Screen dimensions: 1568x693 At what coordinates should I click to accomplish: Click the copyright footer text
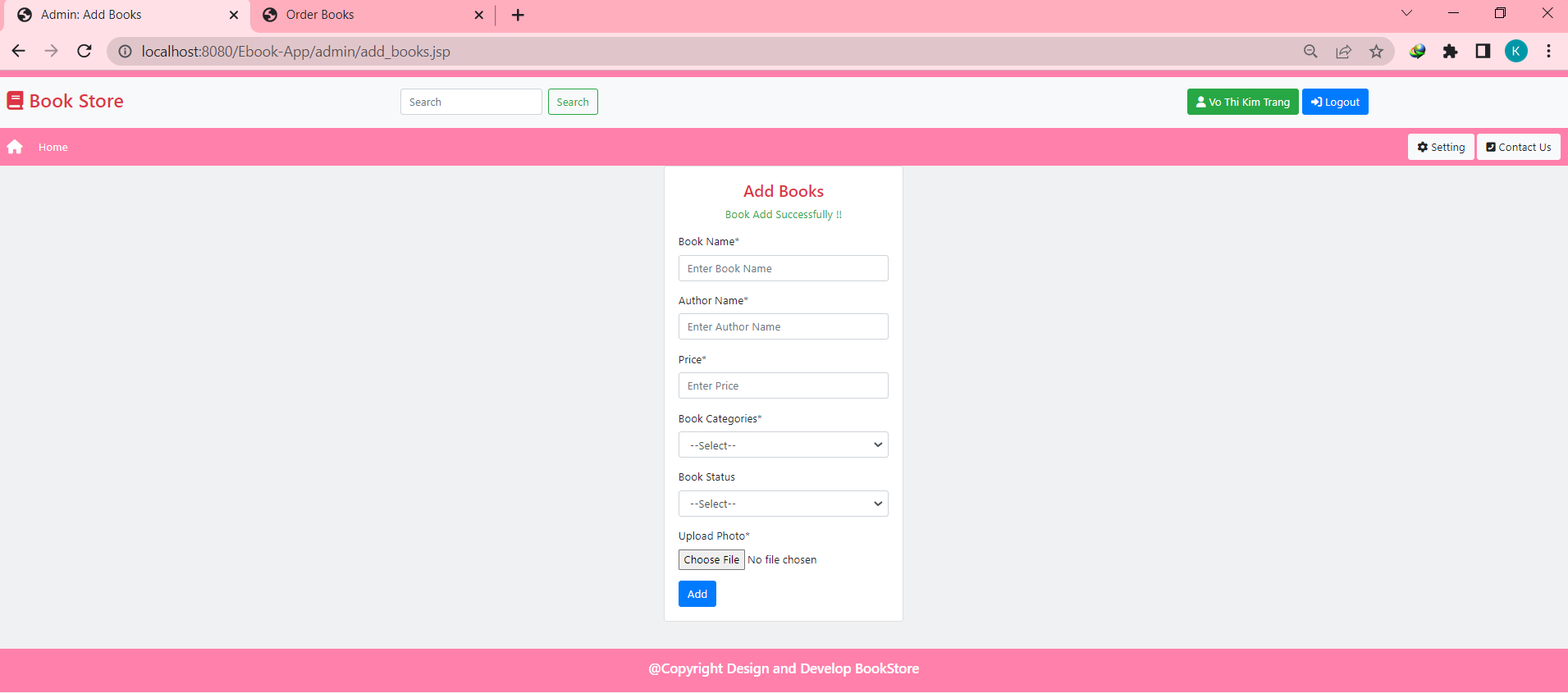point(784,668)
